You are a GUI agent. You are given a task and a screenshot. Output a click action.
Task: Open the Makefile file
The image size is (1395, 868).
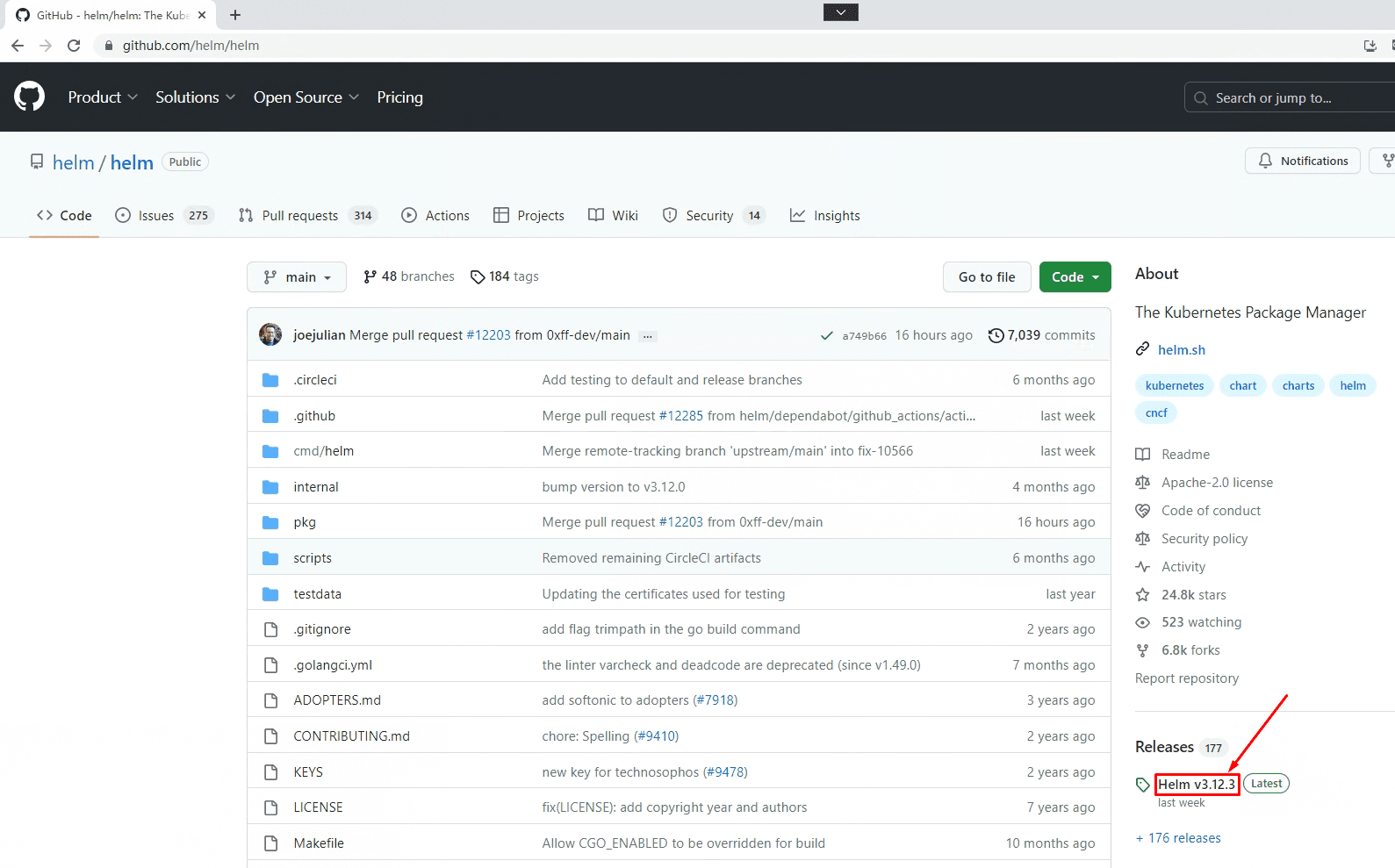(319, 843)
